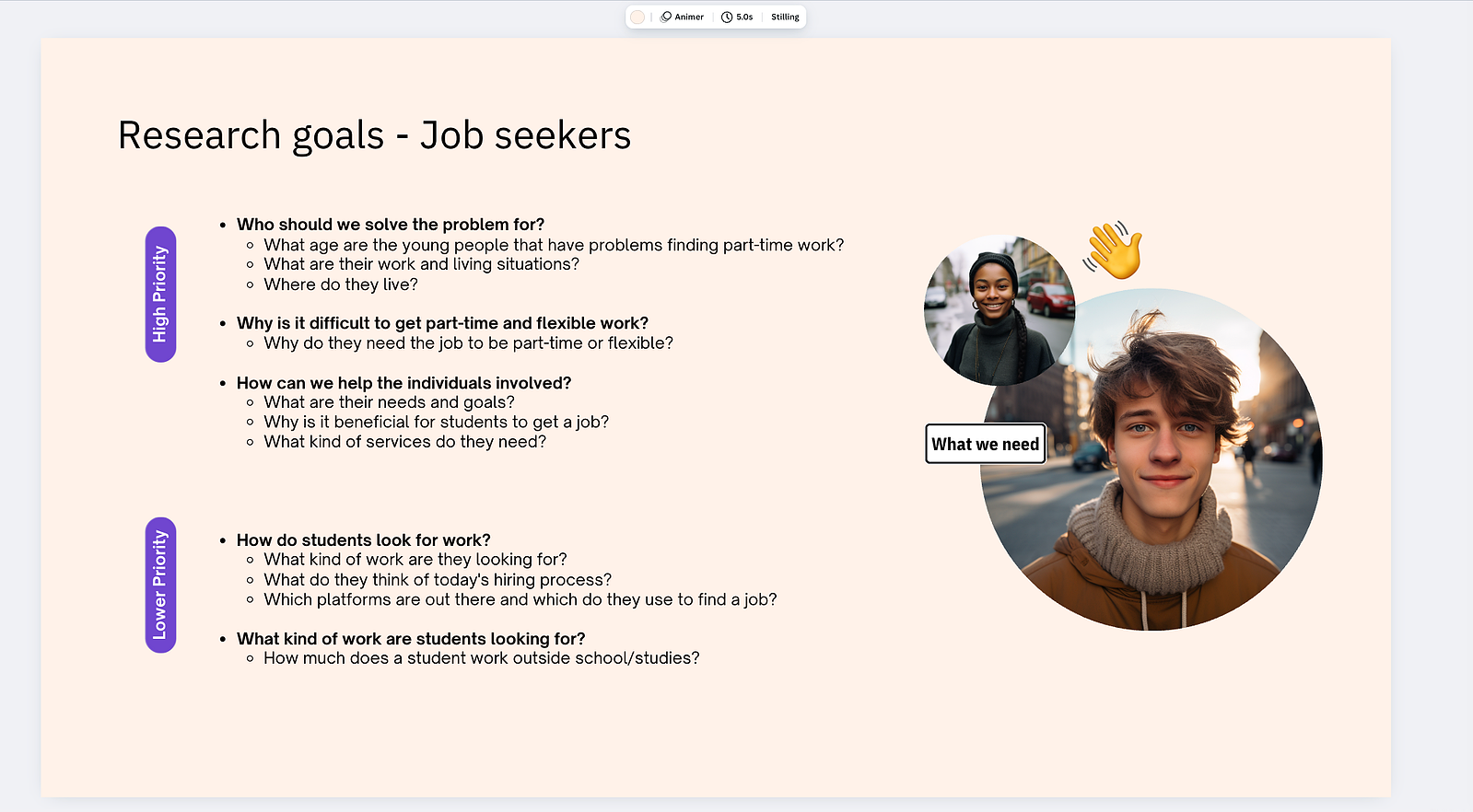
Task: Click text Who should we solve the problem for?
Action: (391, 225)
